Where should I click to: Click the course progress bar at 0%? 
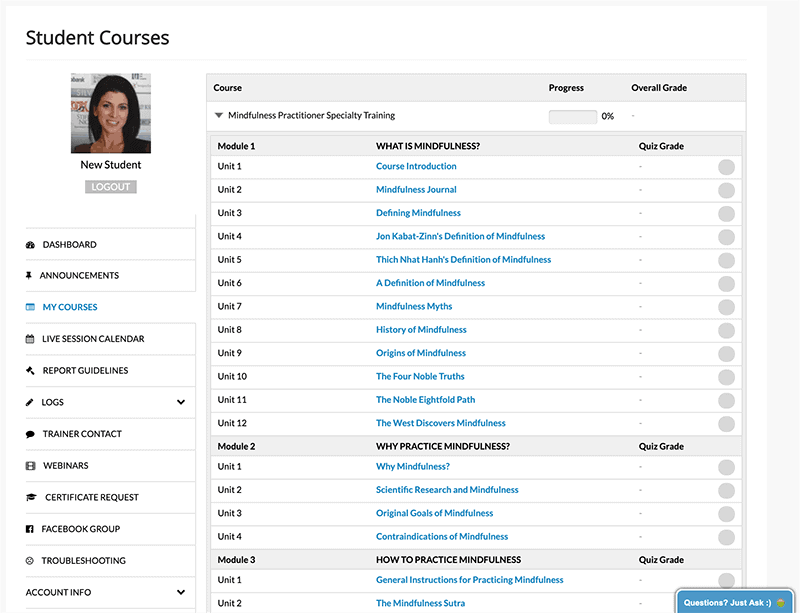(x=572, y=116)
